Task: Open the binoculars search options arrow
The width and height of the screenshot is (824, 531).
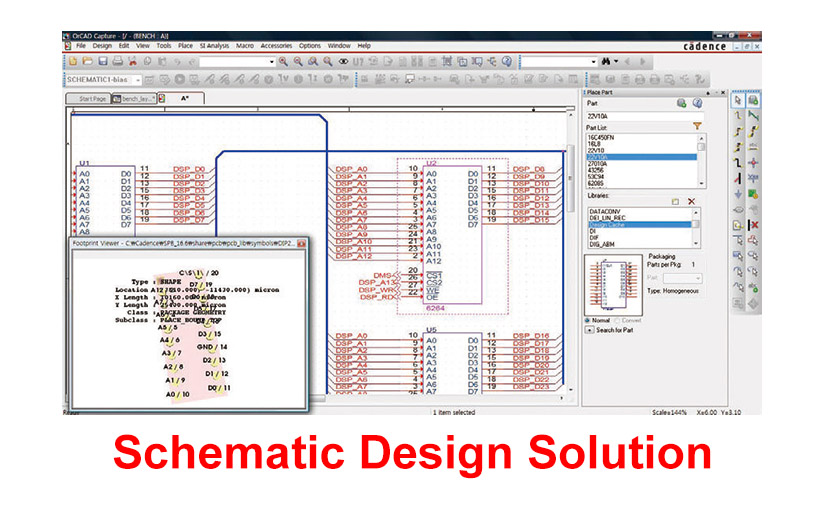Action: tap(616, 62)
